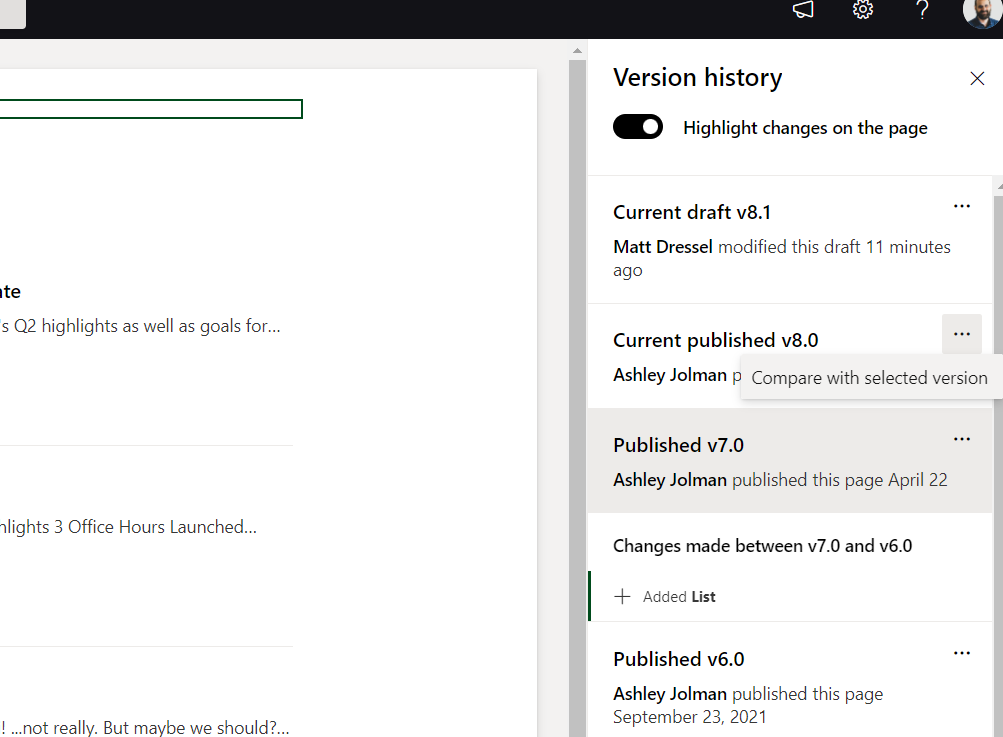Choose Compare with selected version
Viewport: 1003px width, 737px height.
coord(869,378)
